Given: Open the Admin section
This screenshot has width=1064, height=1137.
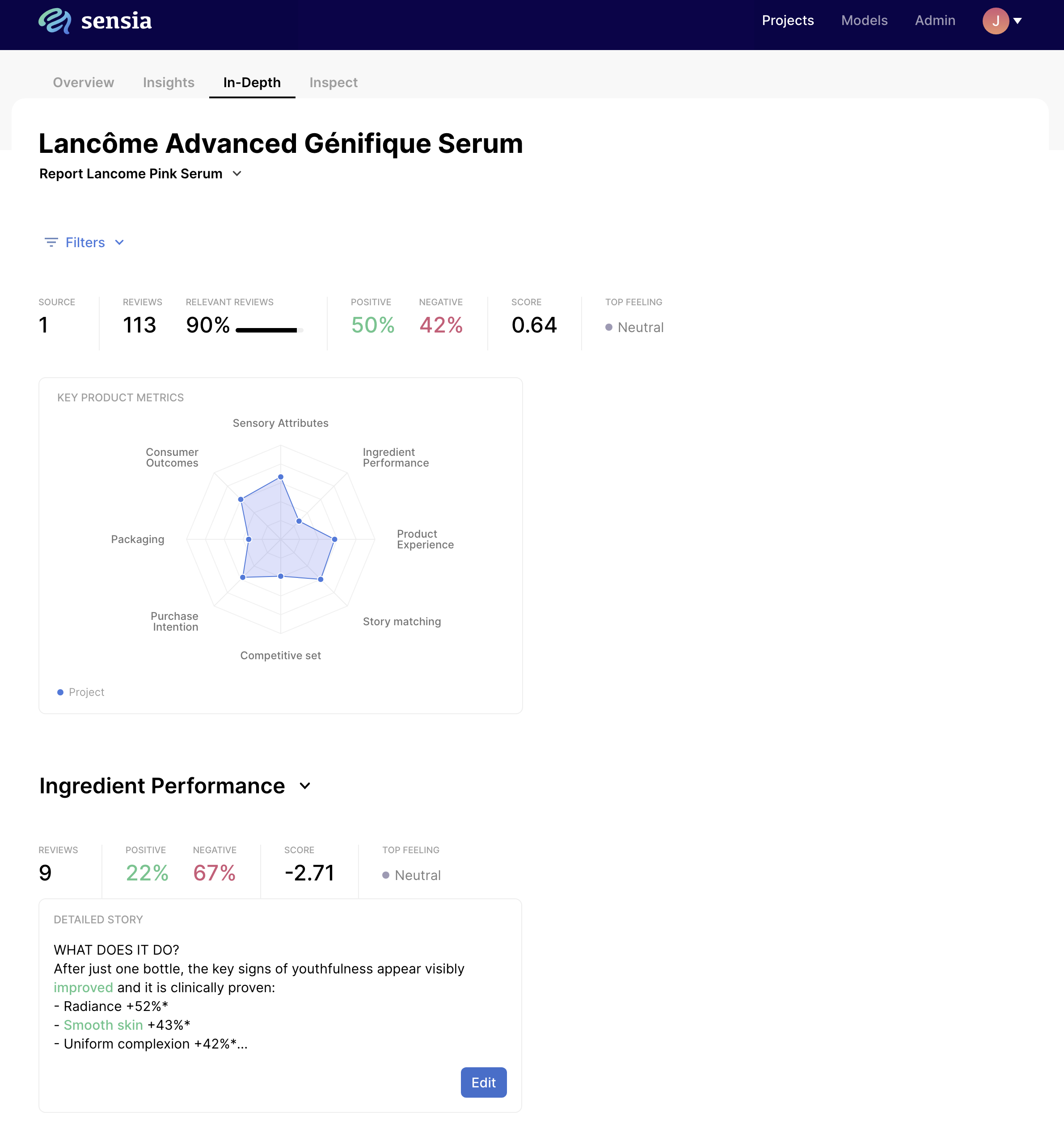Looking at the screenshot, I should [935, 21].
